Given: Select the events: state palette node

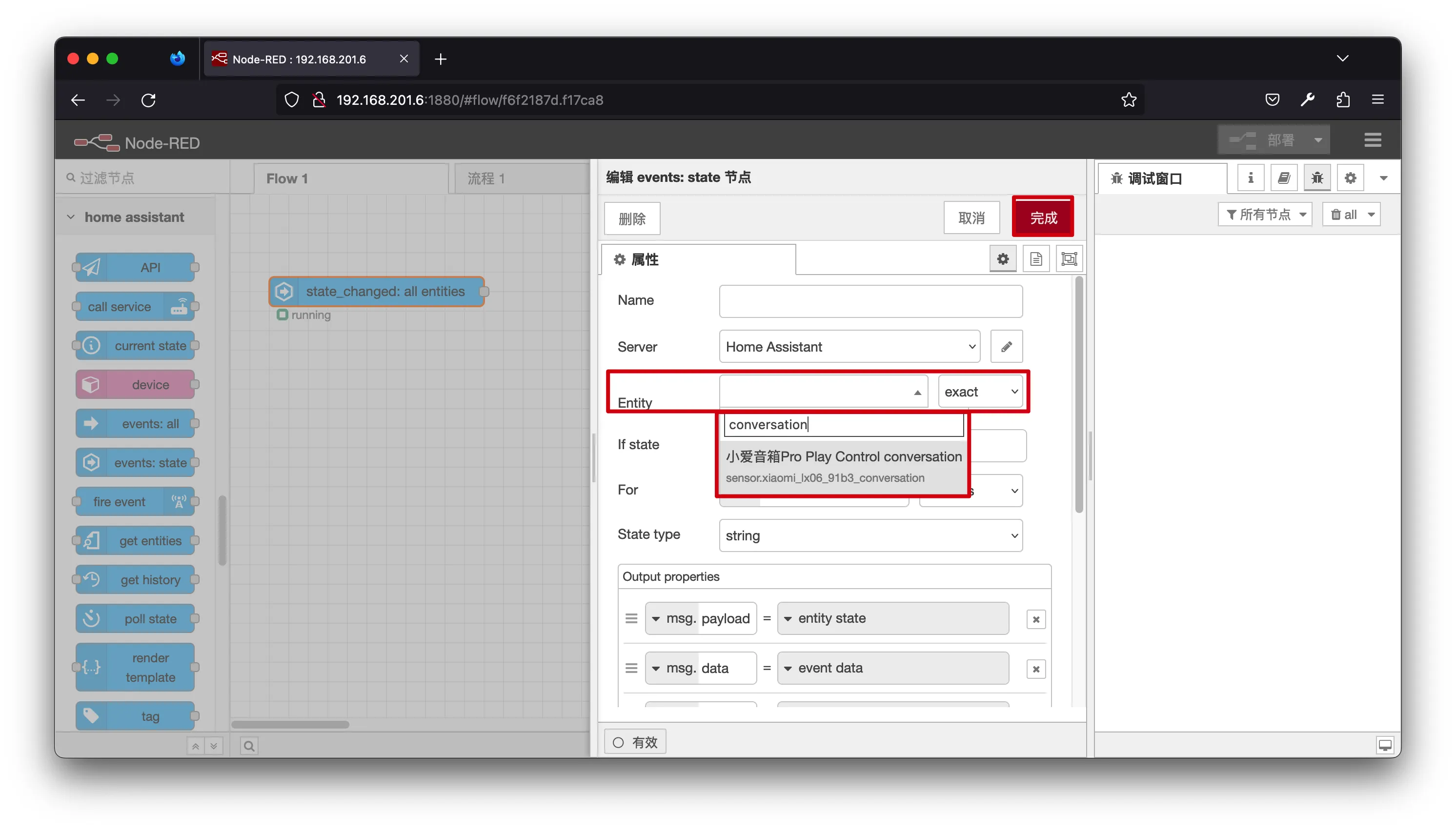Looking at the screenshot, I should pos(135,462).
